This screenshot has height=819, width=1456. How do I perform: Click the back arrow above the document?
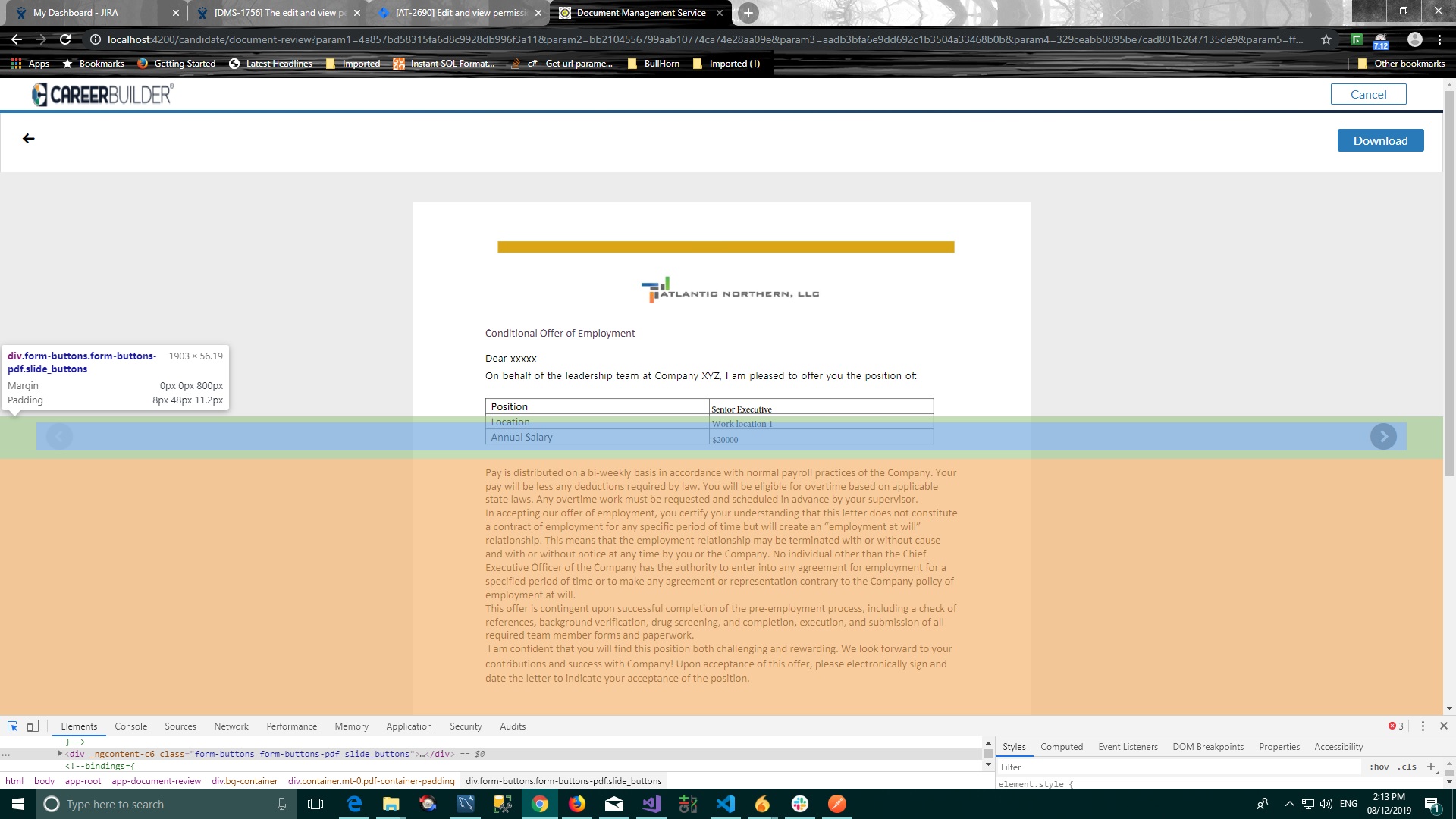tap(29, 139)
